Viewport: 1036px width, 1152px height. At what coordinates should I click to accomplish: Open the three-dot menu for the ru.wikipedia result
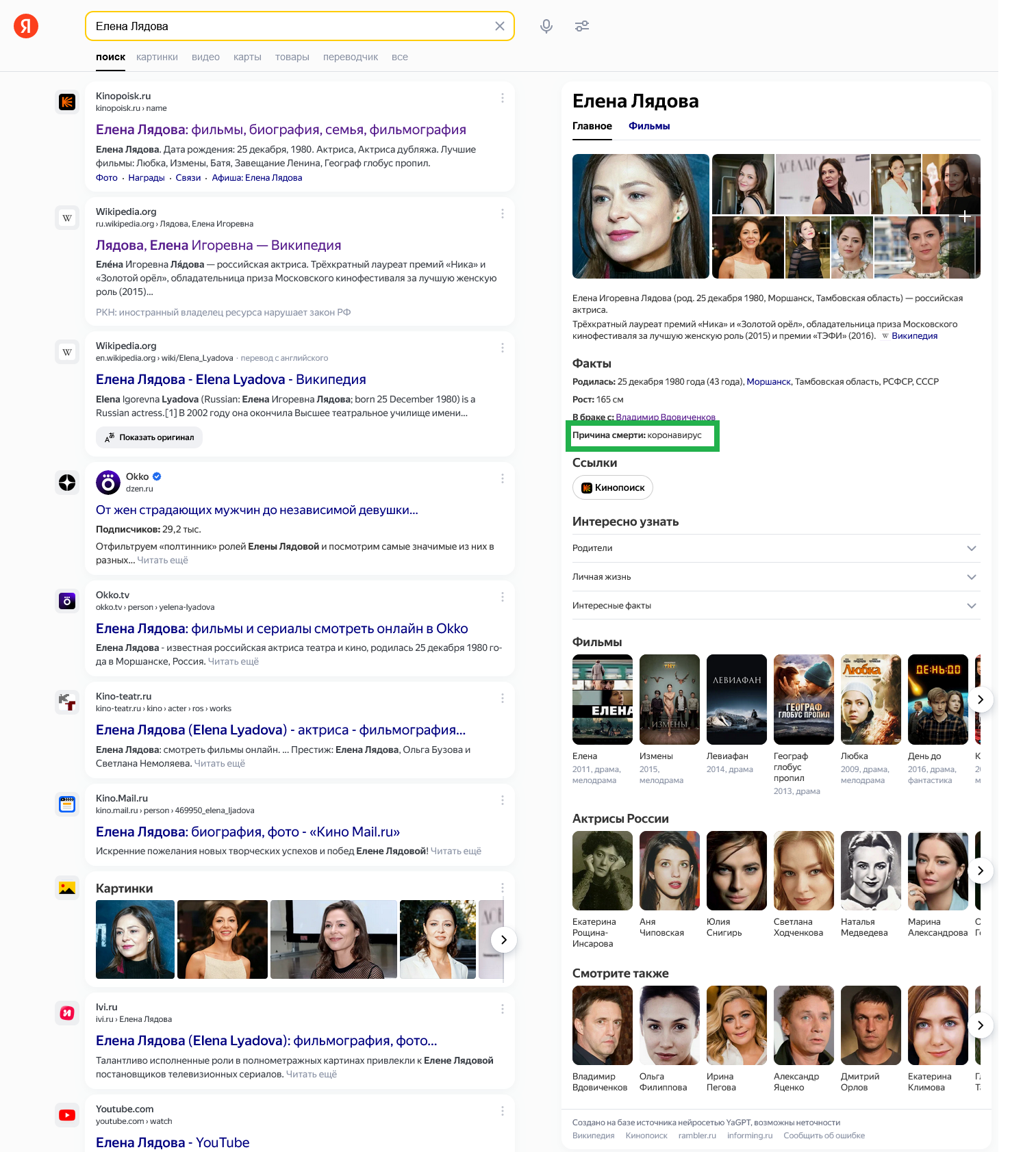(x=503, y=214)
